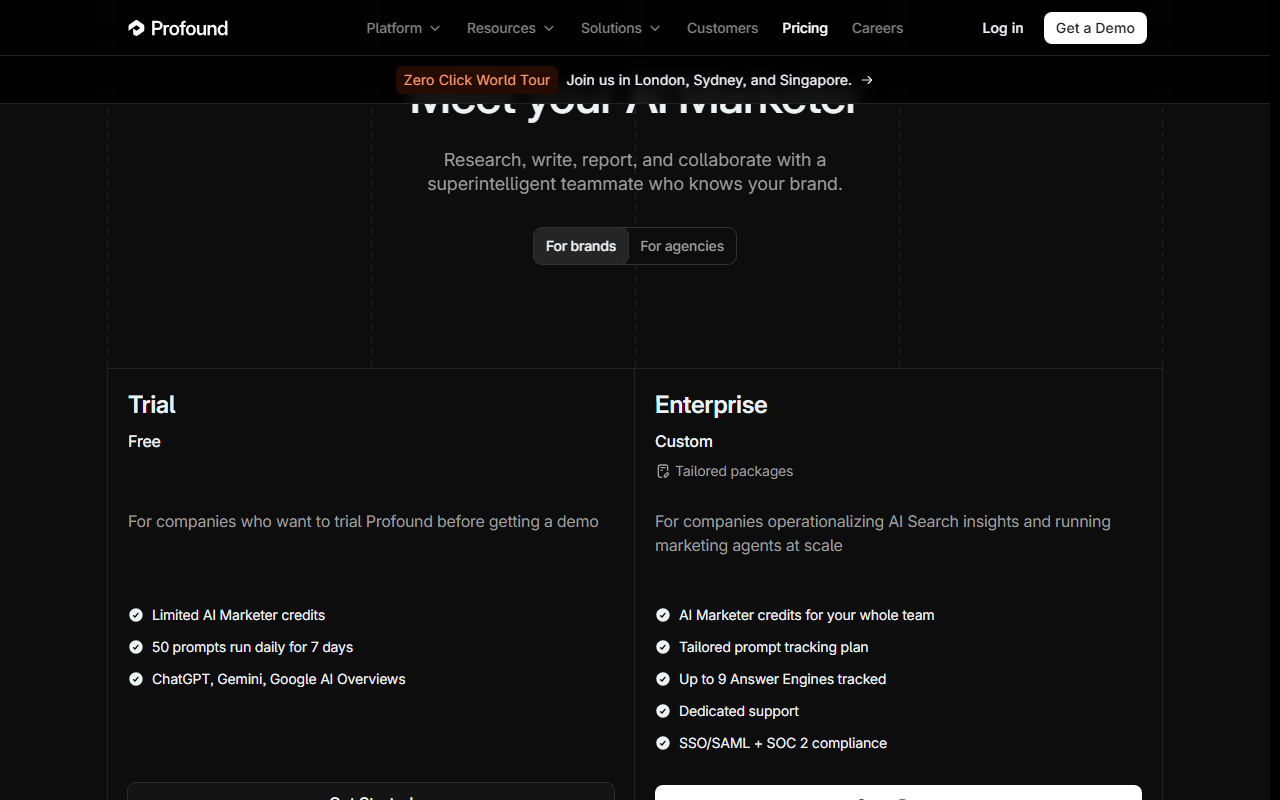Click checkmark icon beside SSO/SAML + SOC 2 compliance

click(x=662, y=743)
